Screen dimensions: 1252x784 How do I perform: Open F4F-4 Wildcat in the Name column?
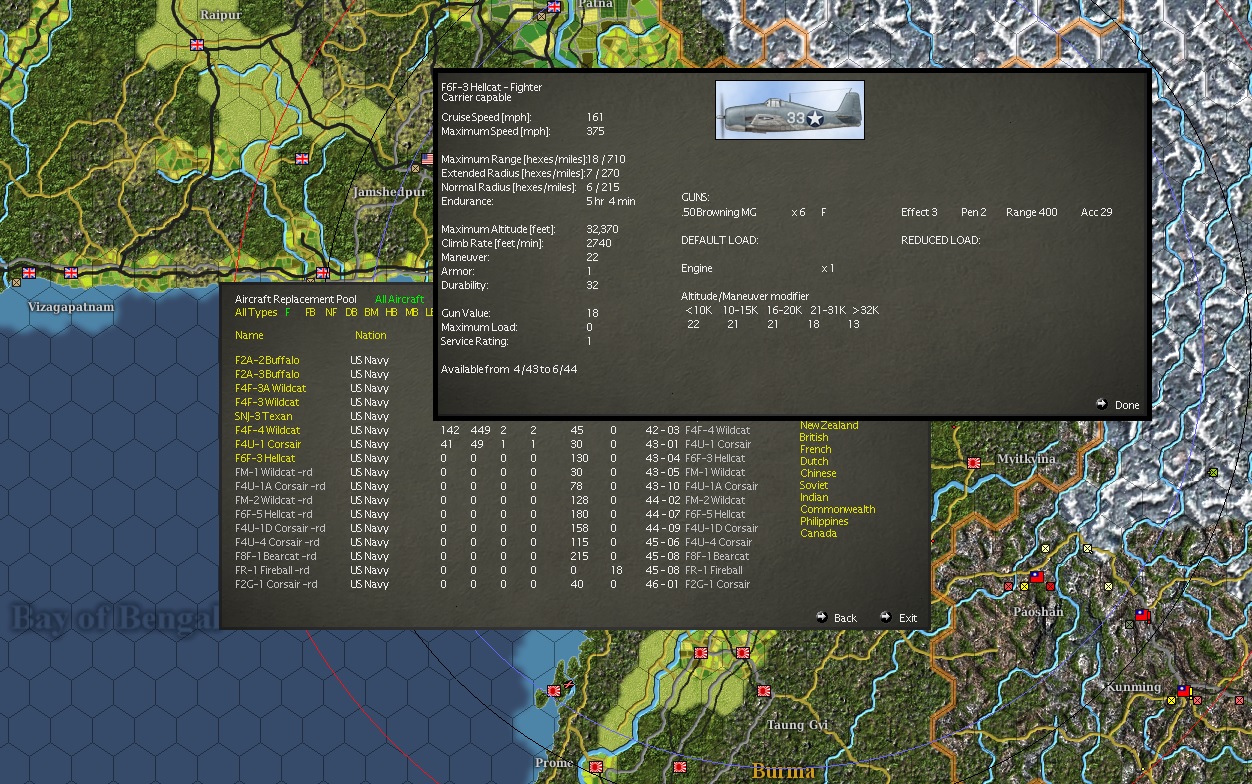point(267,430)
